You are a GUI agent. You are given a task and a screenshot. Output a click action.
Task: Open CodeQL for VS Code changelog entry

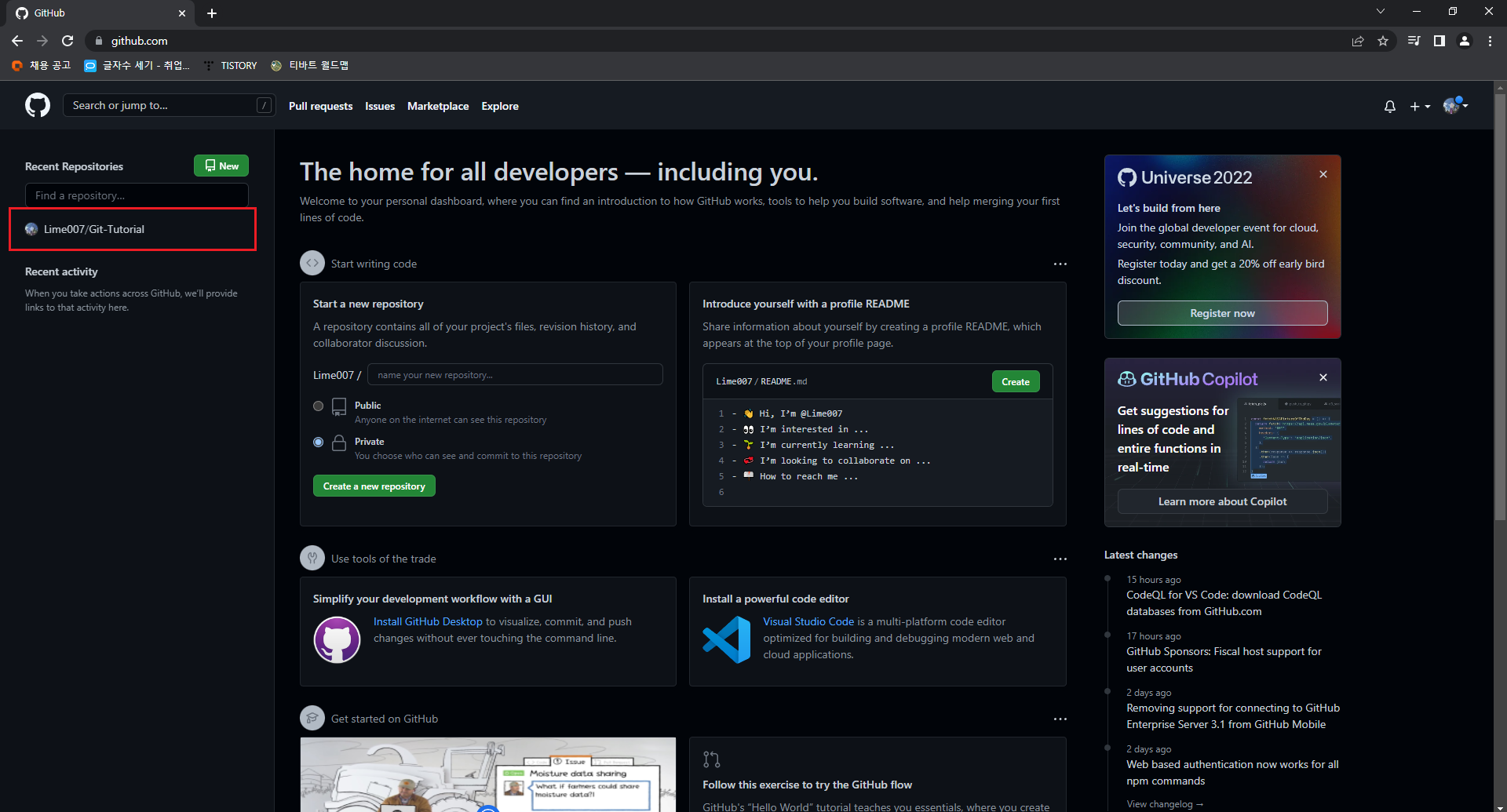pyautogui.click(x=1224, y=603)
